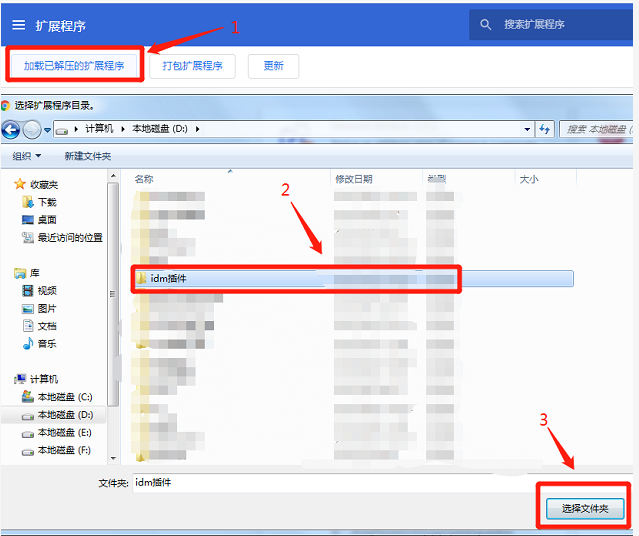Open 最近访问的位置
The image size is (639, 536).
tap(70, 238)
